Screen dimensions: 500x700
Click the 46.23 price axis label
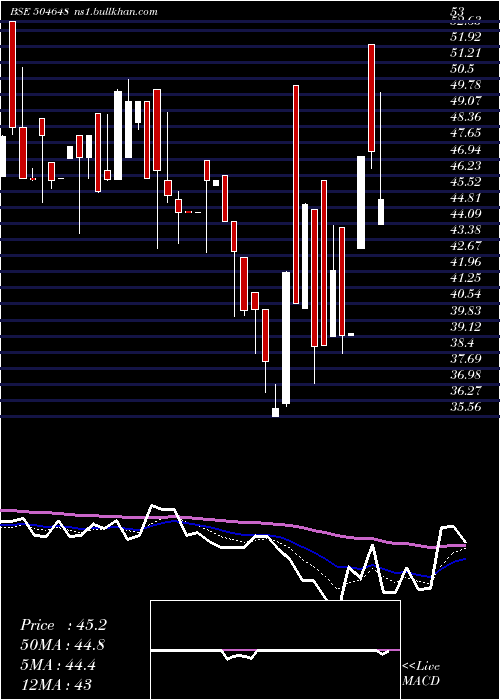(466, 166)
